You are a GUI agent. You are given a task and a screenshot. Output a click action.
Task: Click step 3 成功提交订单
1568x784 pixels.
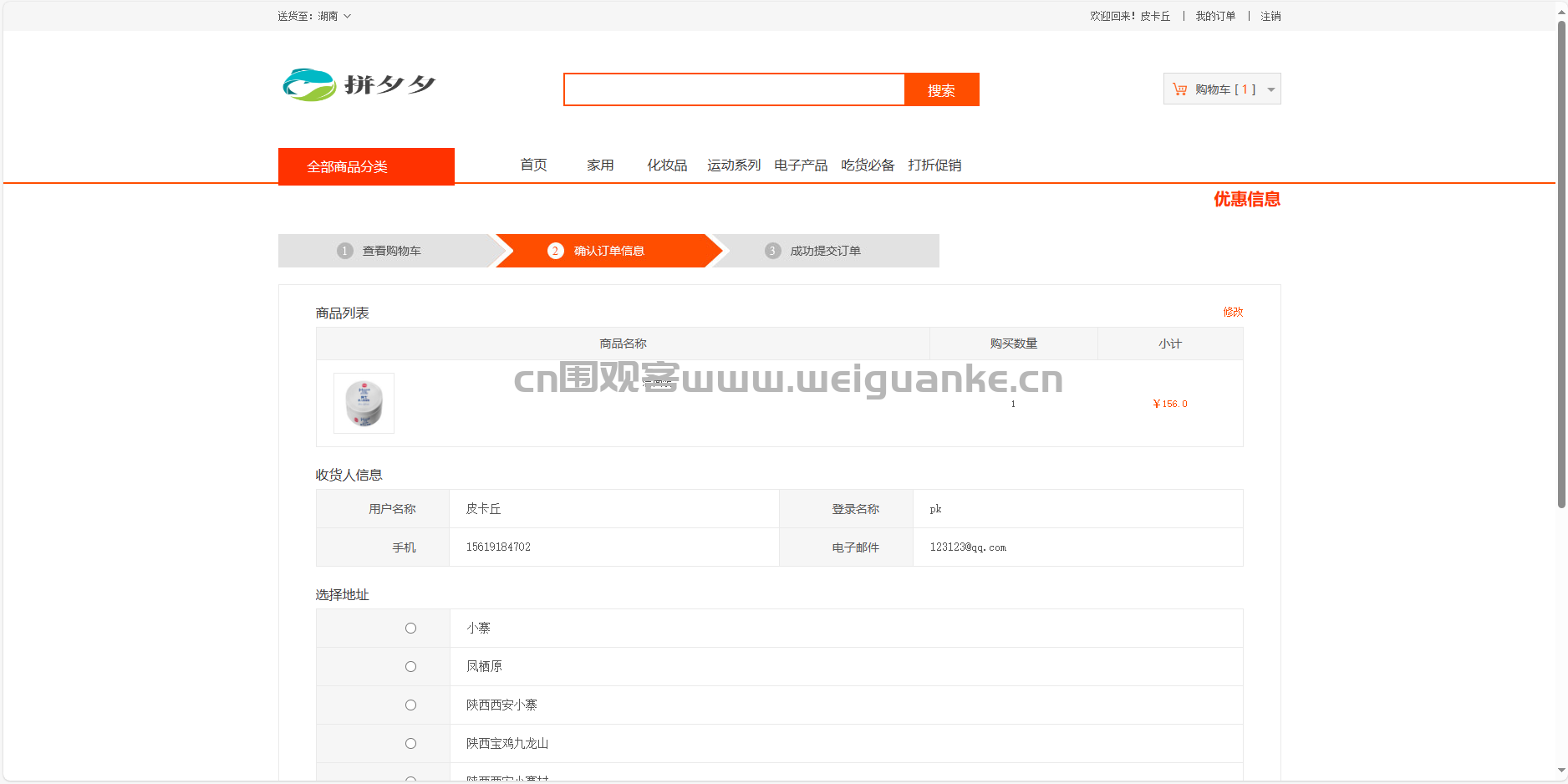[x=824, y=251]
